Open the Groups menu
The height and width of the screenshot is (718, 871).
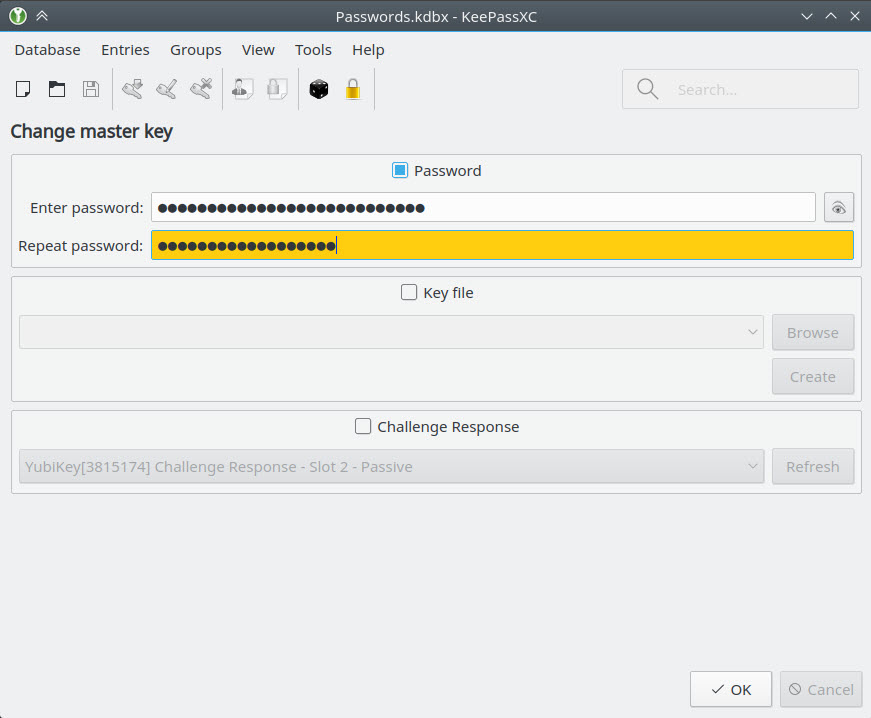point(196,50)
